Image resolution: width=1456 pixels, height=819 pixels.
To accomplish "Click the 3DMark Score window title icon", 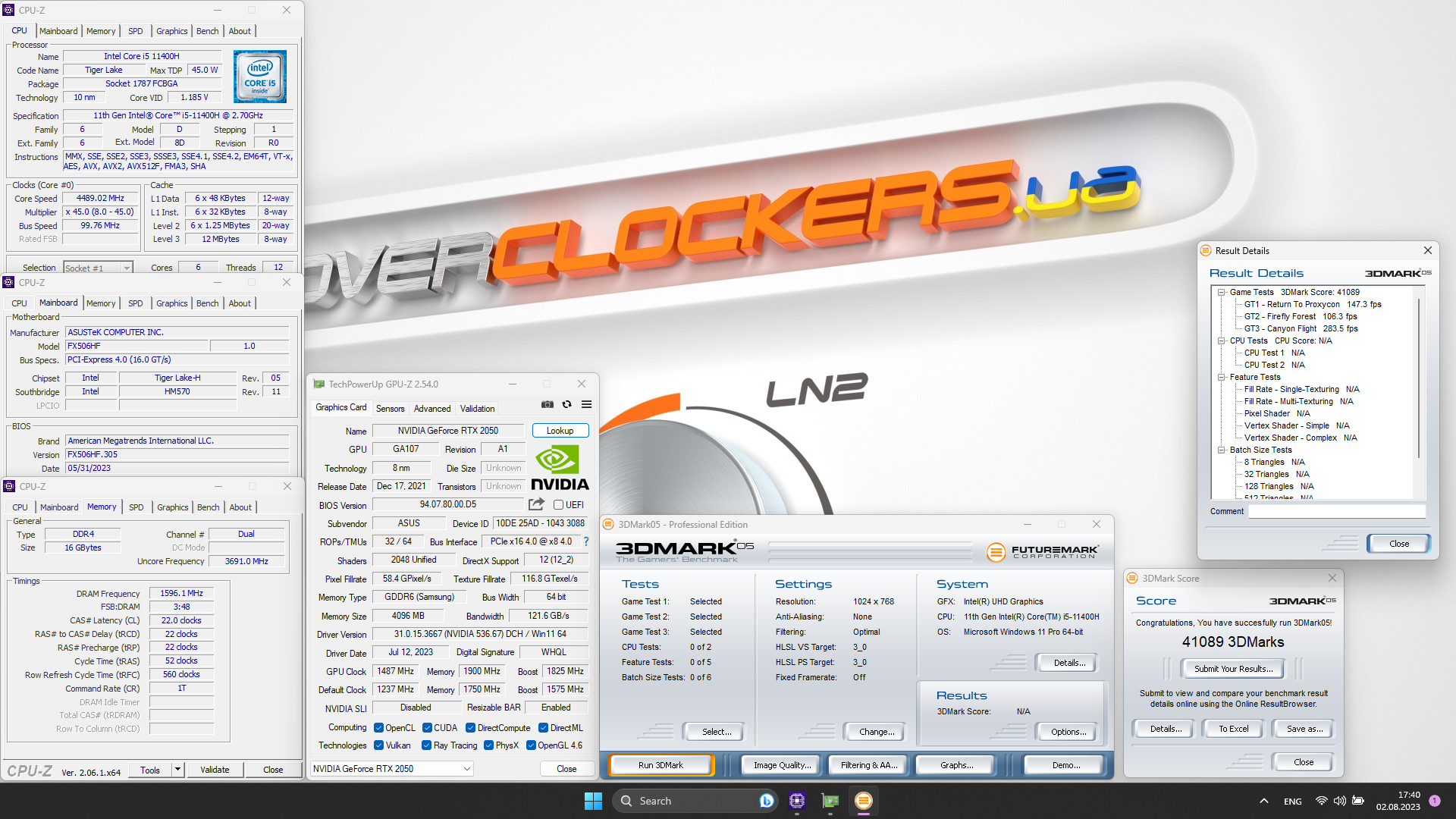I will pos(1133,579).
